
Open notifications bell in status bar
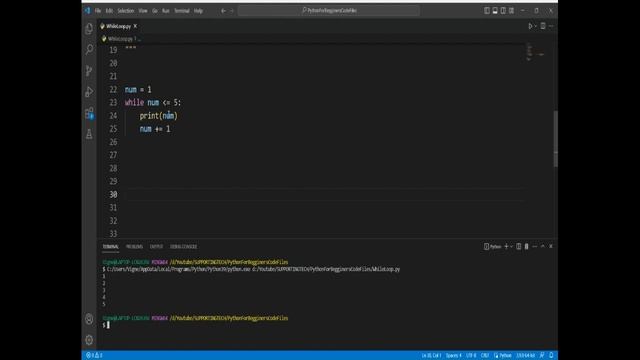click(551, 356)
